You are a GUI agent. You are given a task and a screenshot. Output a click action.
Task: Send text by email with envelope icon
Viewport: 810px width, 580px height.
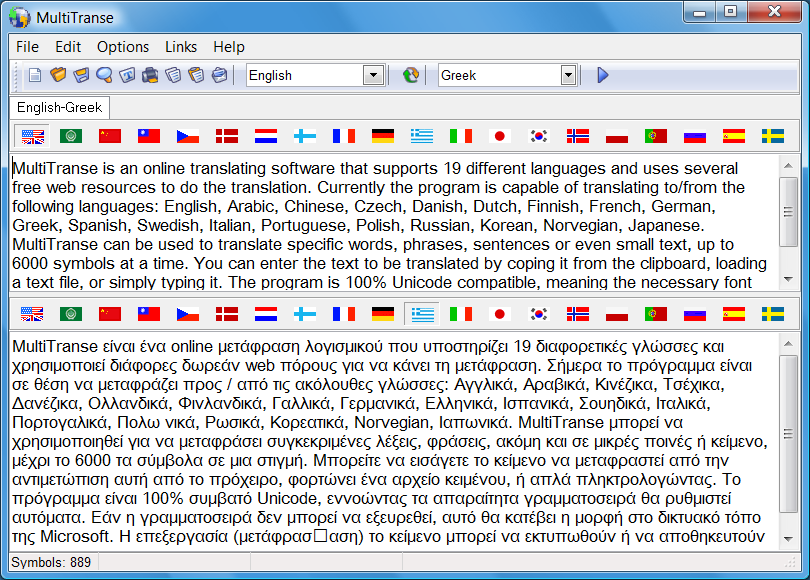tap(220, 75)
